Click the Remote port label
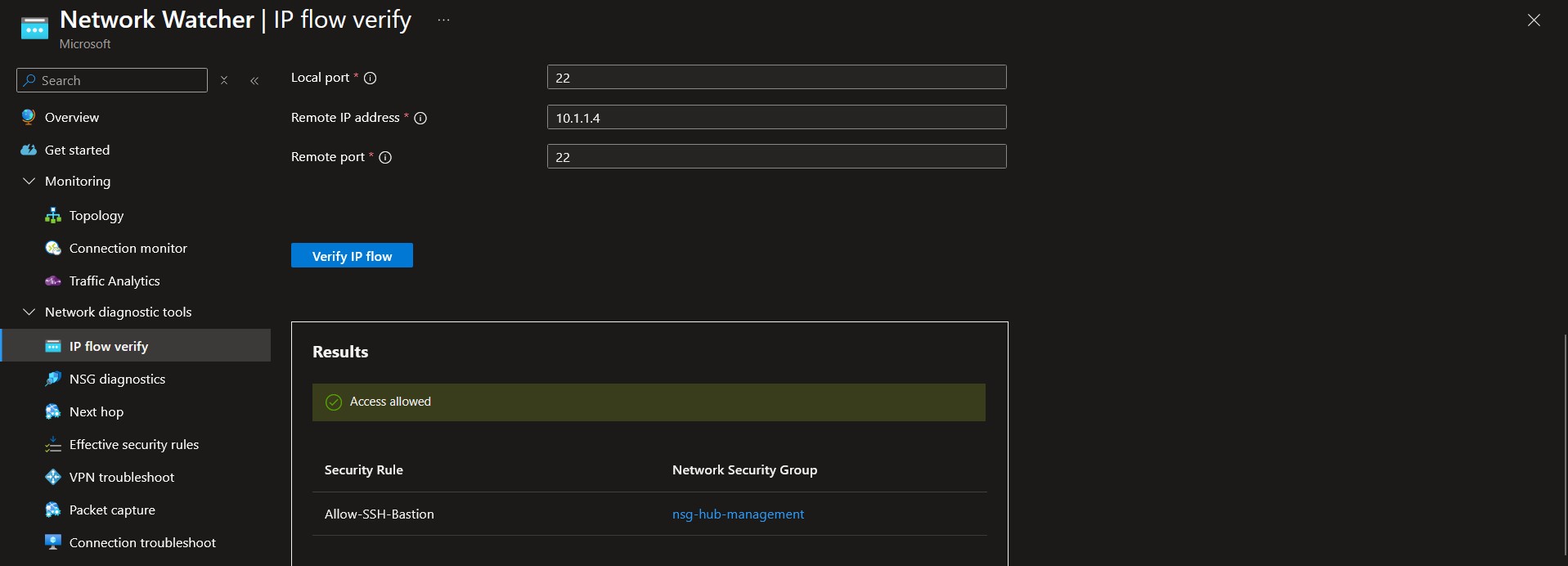The width and height of the screenshot is (1568, 566). pos(328,156)
